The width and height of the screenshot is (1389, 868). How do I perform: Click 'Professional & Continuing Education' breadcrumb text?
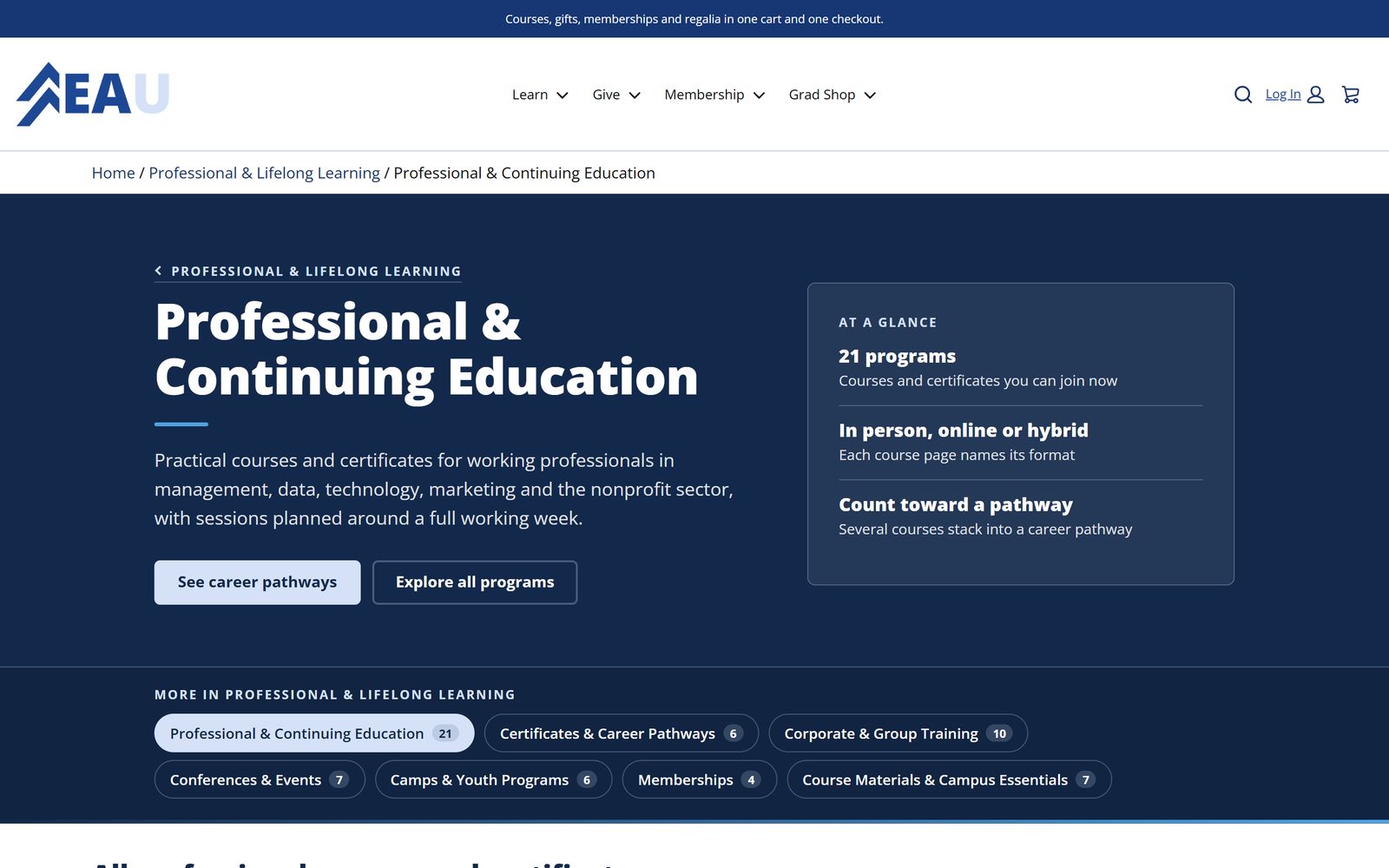pyautogui.click(x=524, y=173)
